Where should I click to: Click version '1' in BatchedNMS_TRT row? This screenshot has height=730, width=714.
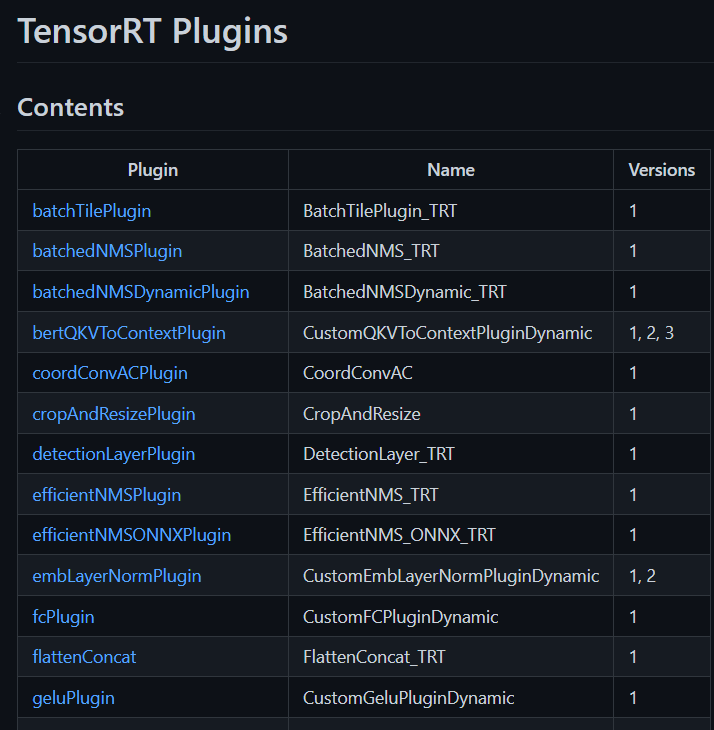point(633,251)
